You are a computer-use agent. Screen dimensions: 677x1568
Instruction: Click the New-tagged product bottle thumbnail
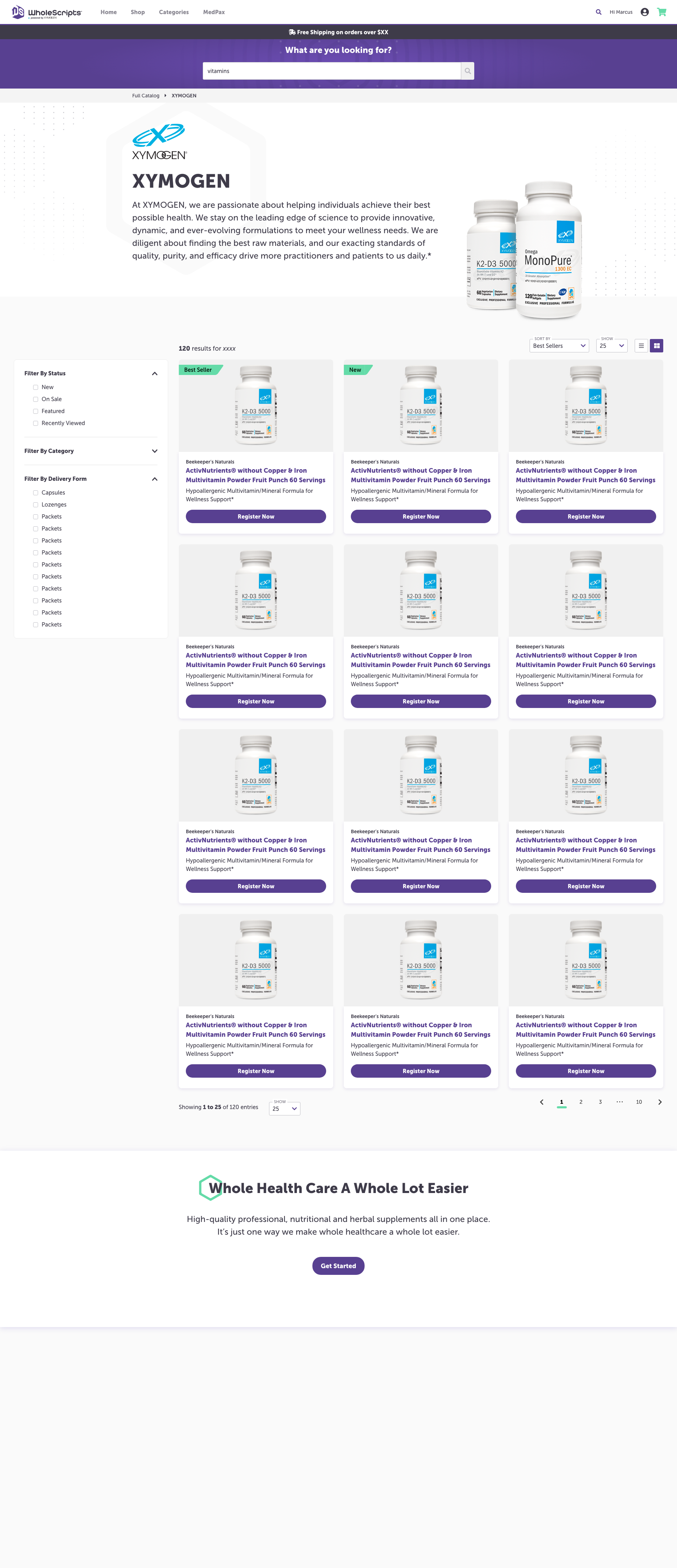pos(421,405)
